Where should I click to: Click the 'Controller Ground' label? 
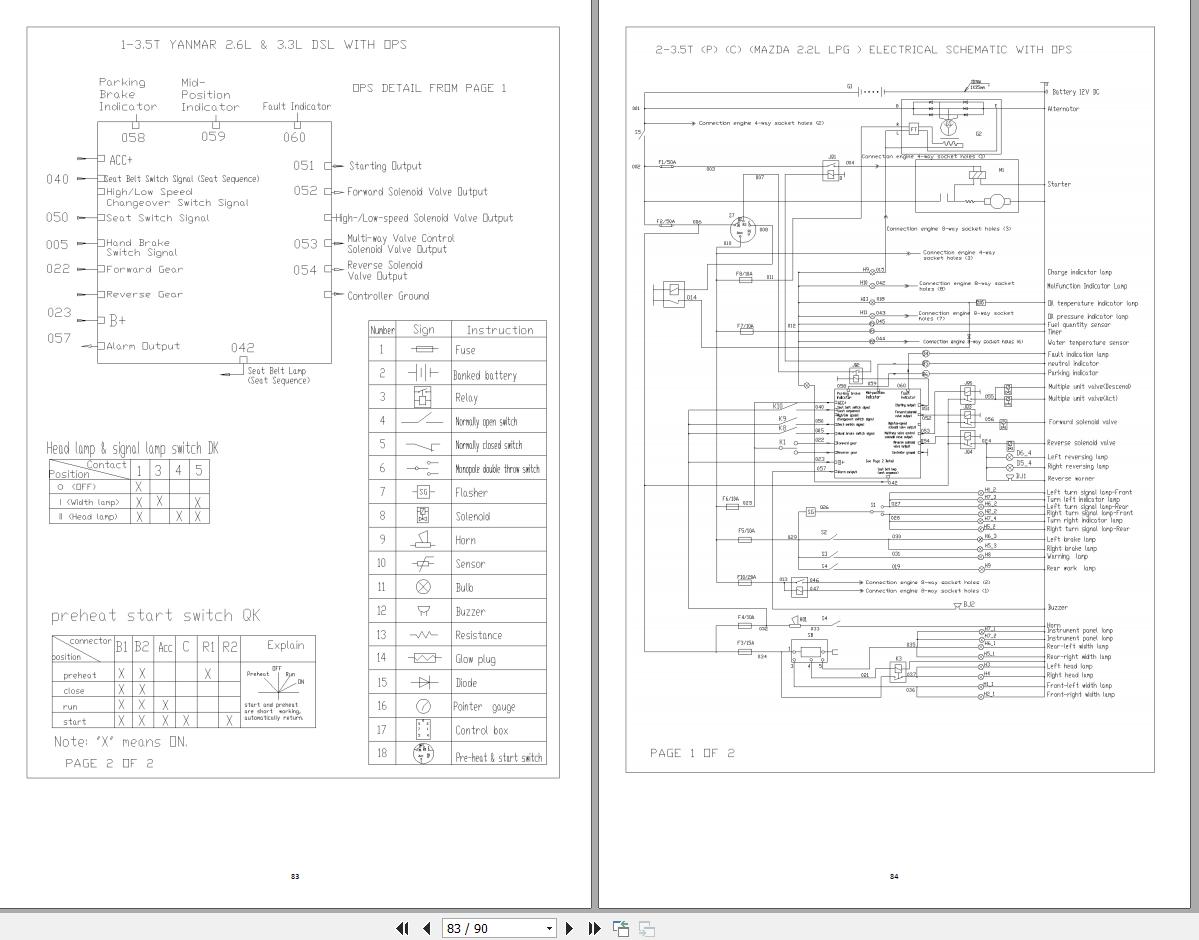(x=388, y=296)
